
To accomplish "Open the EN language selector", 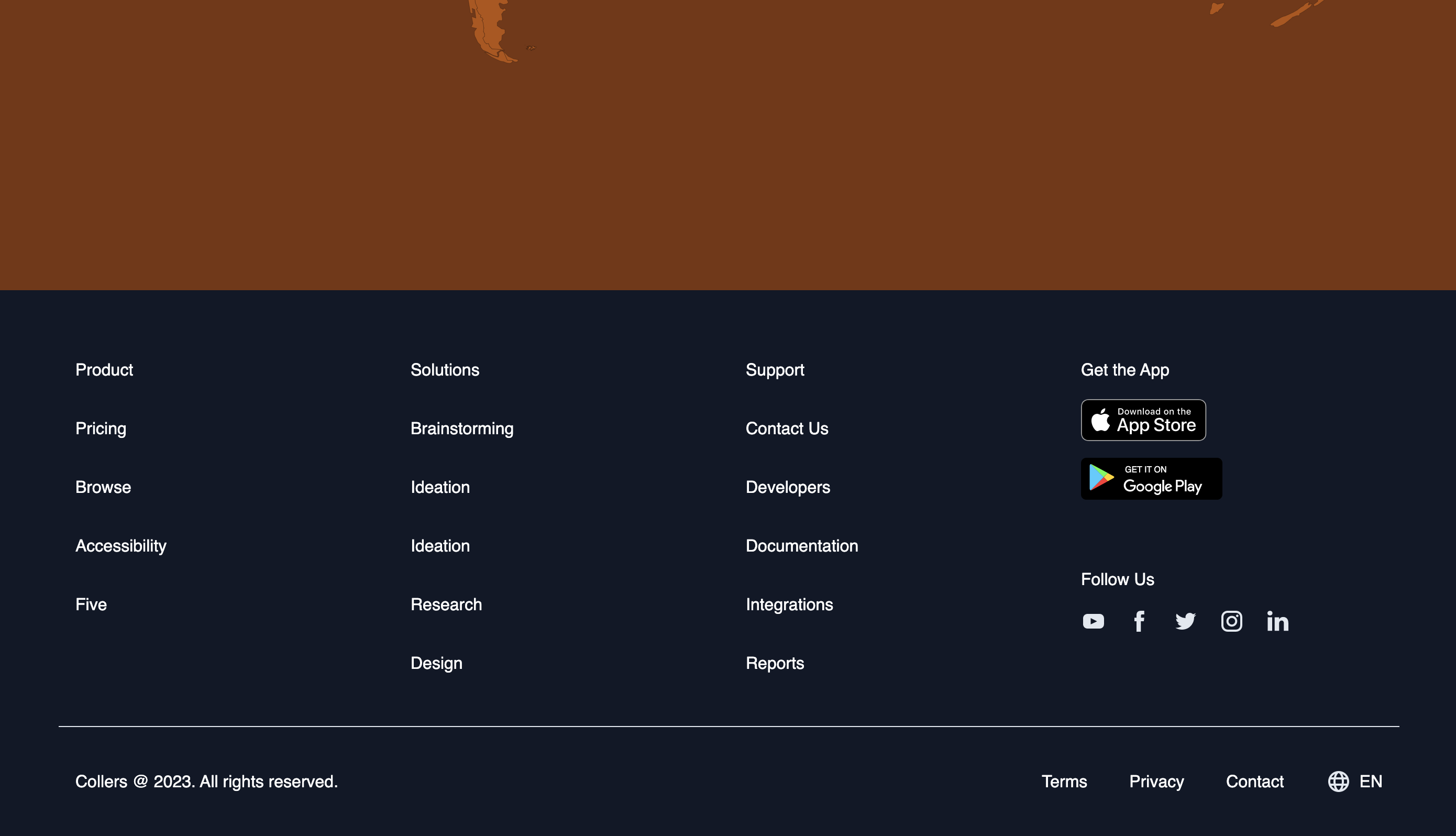I will [1371, 782].
